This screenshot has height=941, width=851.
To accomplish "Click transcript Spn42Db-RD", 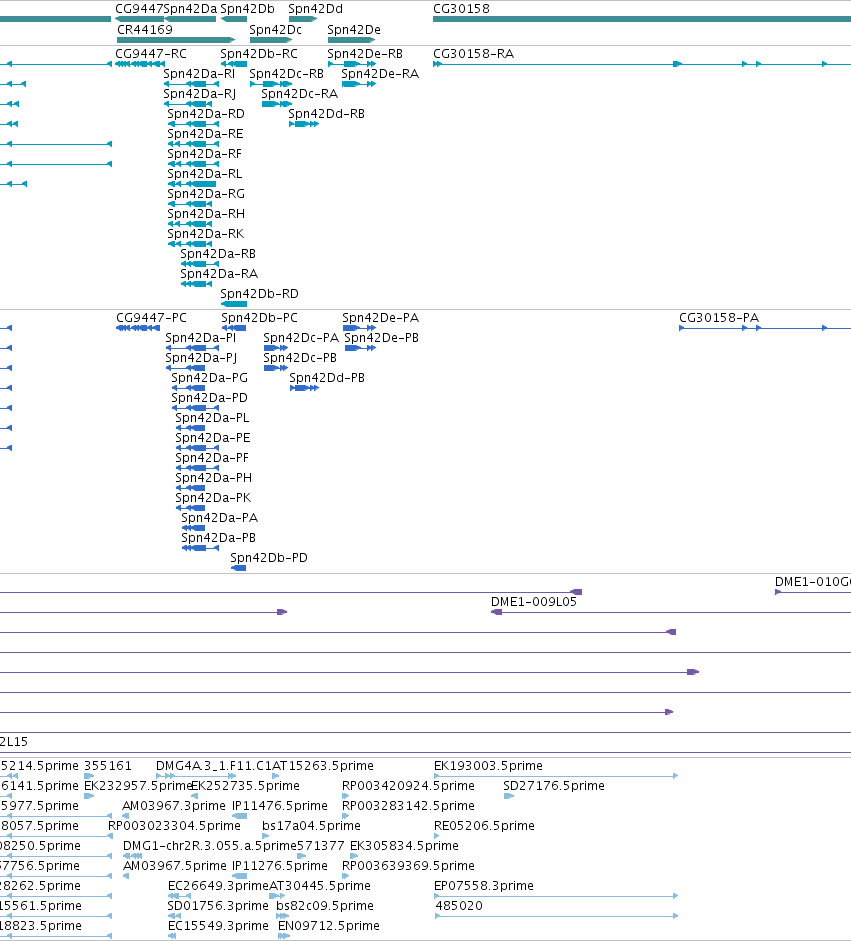I will pos(259,293).
